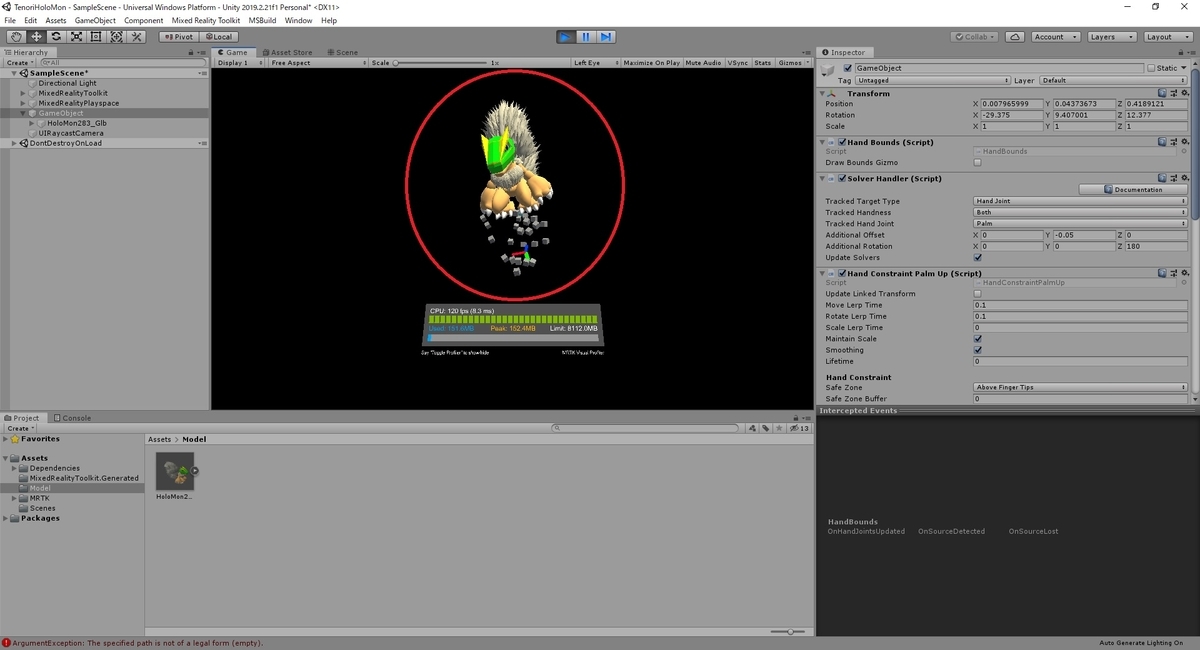This screenshot has width=1200, height=650.
Task: Open Solver Handler help icon
Action: 1163,178
